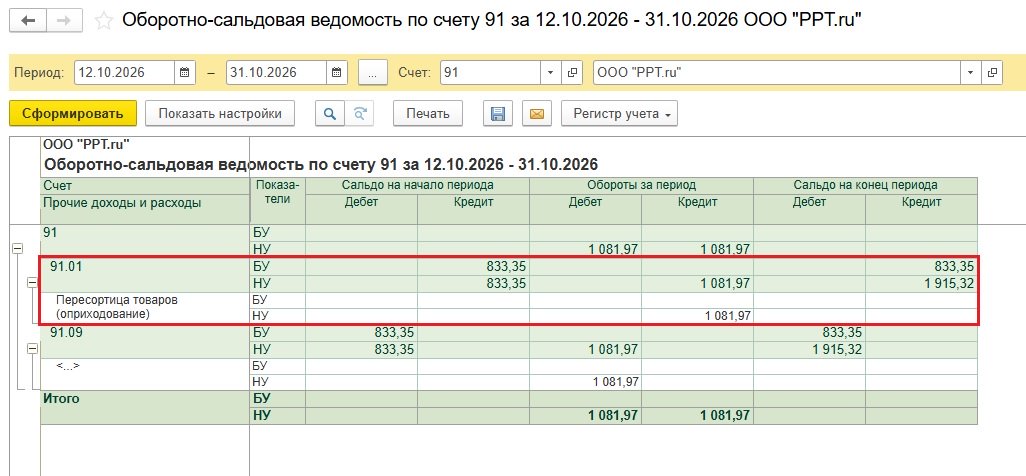The height and width of the screenshot is (476, 1026).
Task: Click the account field containing 91
Action: (490, 73)
